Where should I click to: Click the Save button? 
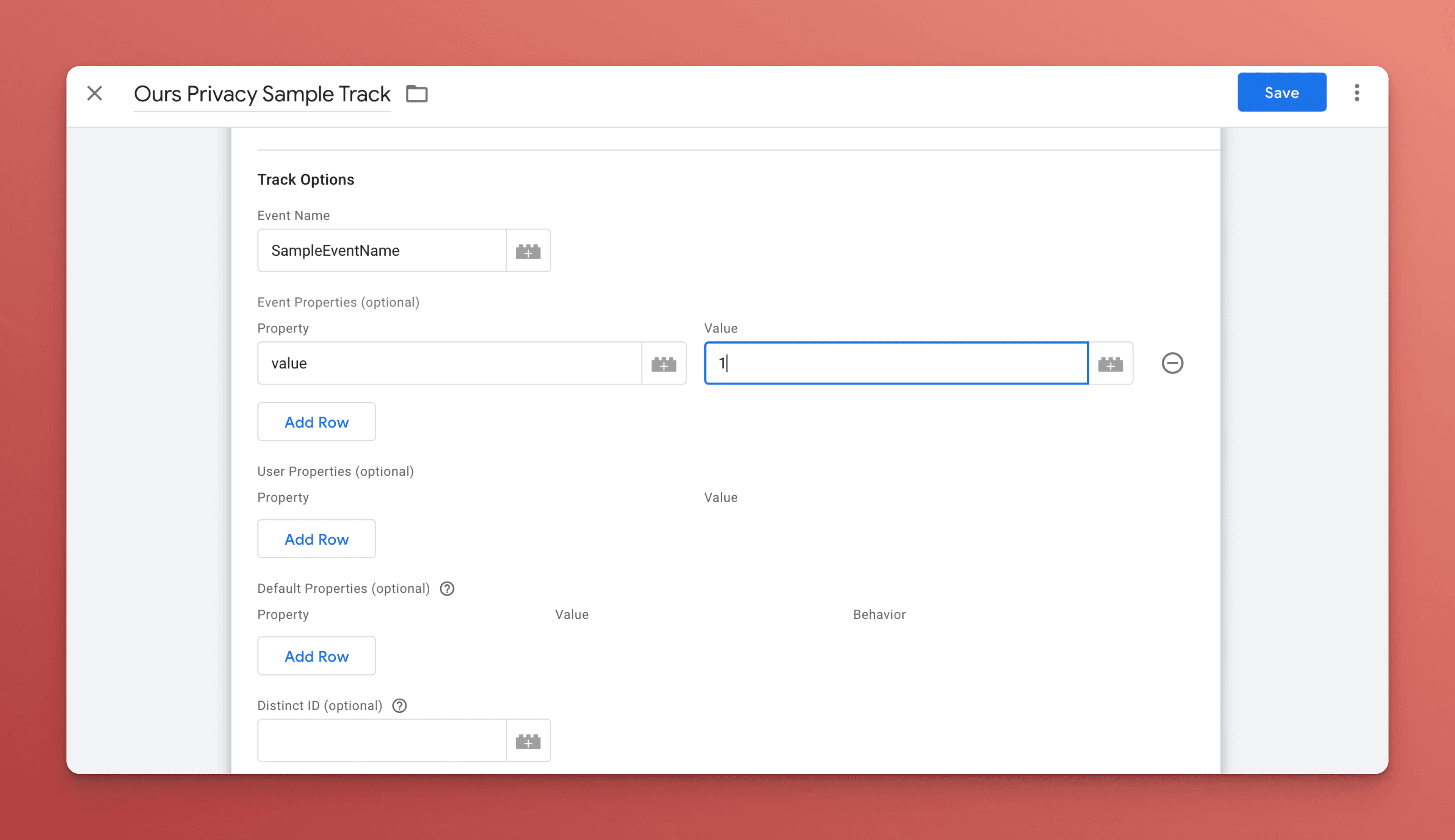pos(1281,92)
